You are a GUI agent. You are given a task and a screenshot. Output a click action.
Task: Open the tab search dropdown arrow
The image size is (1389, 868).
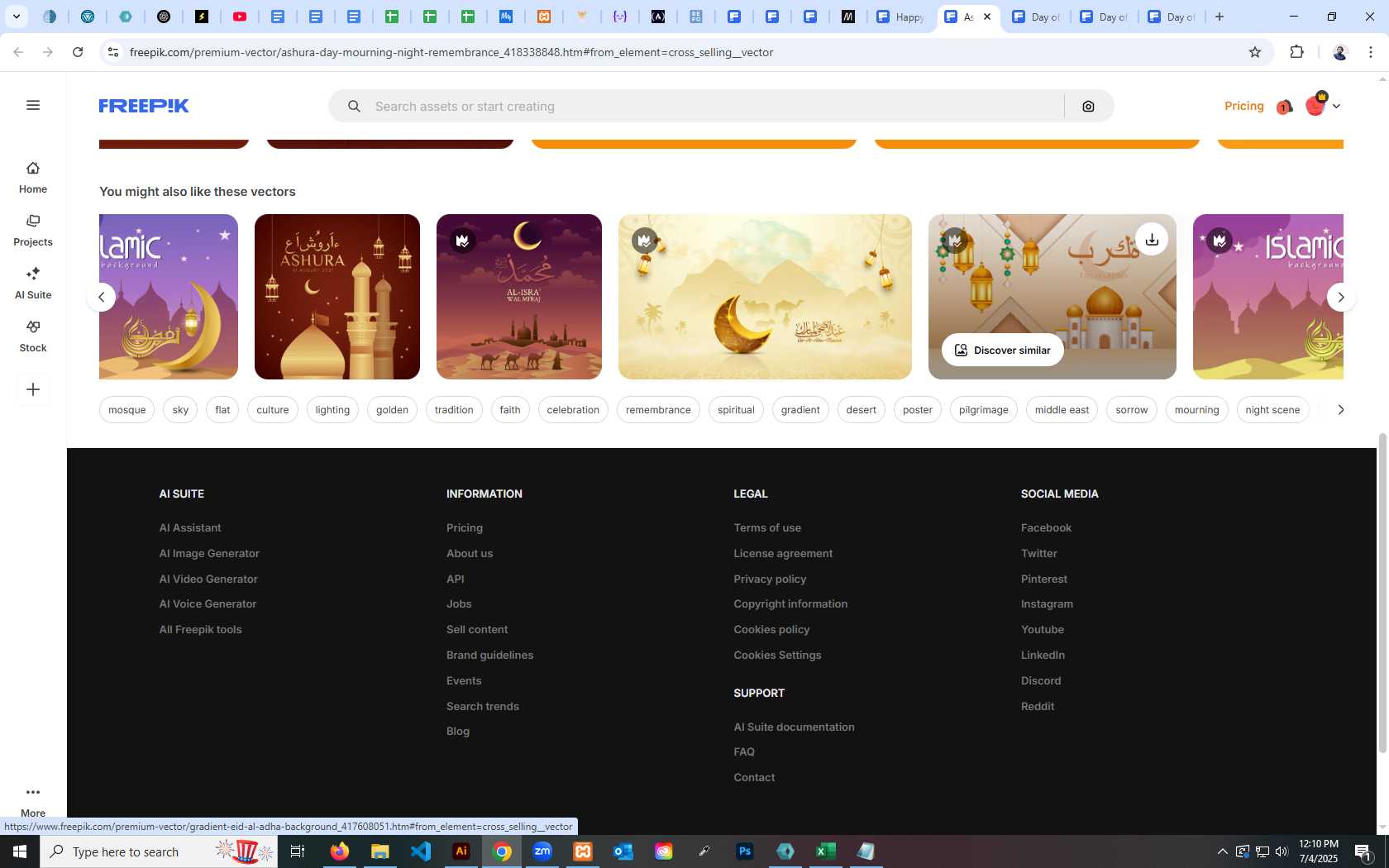coord(16,17)
